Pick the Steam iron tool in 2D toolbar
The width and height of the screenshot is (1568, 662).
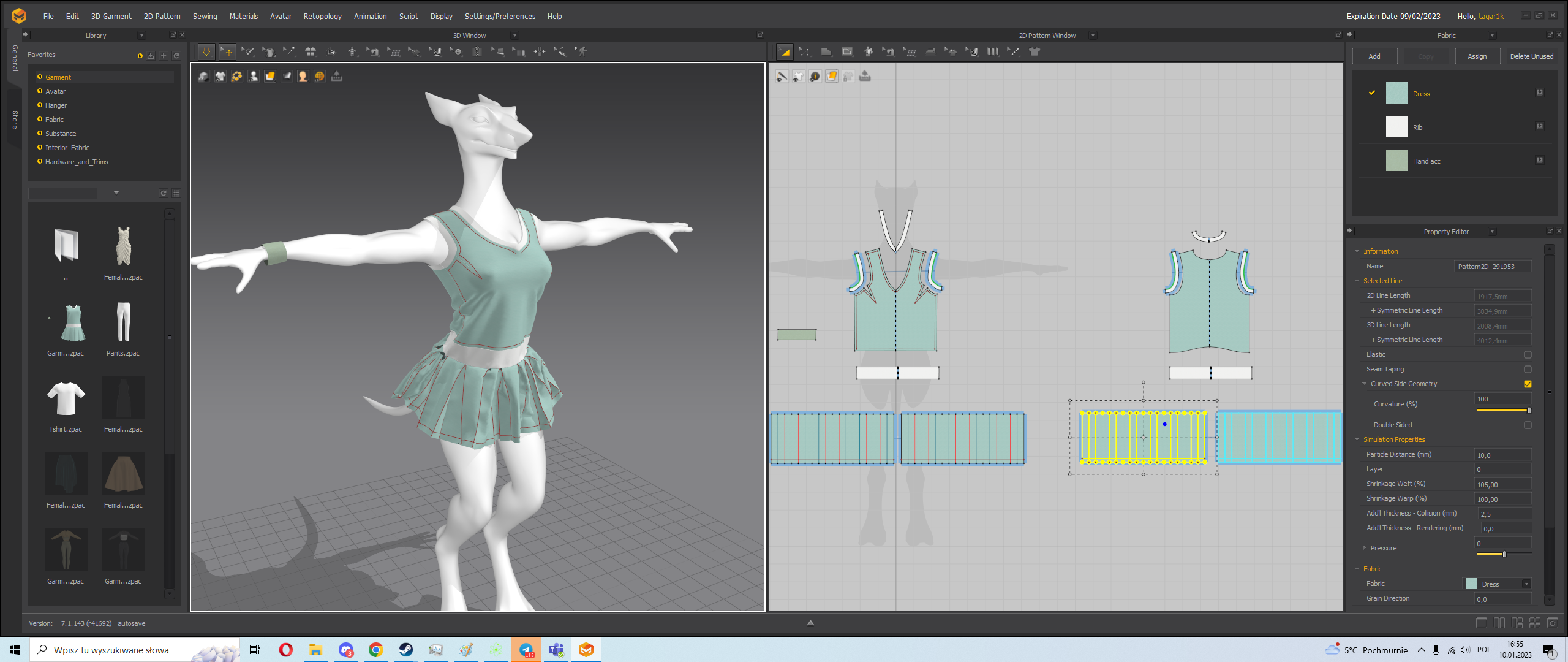coord(930,52)
